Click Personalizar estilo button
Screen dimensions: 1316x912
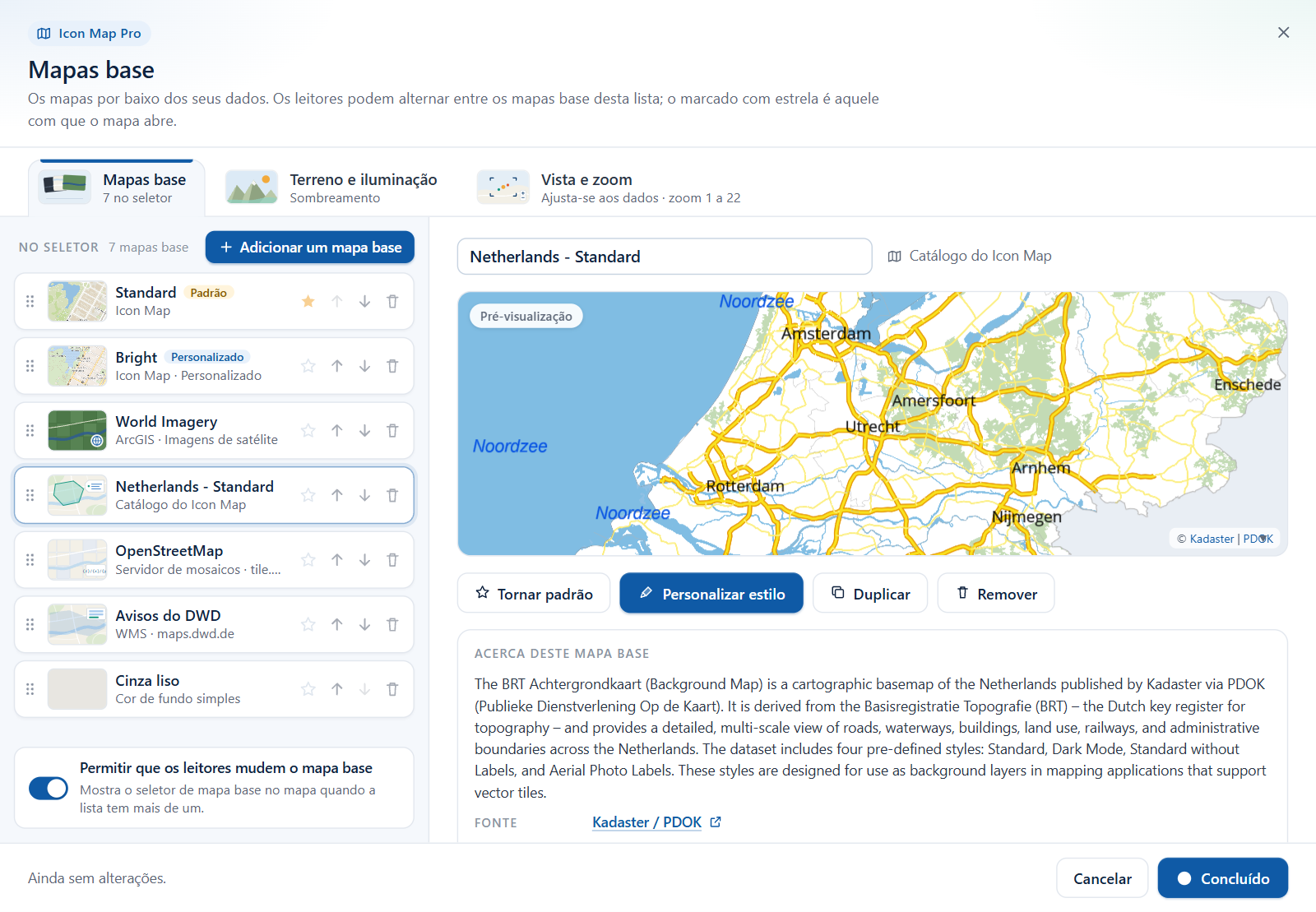tap(711, 593)
